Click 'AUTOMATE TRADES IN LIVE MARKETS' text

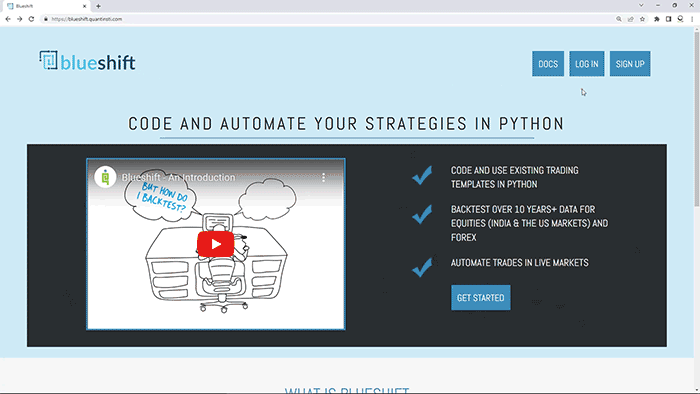click(520, 263)
